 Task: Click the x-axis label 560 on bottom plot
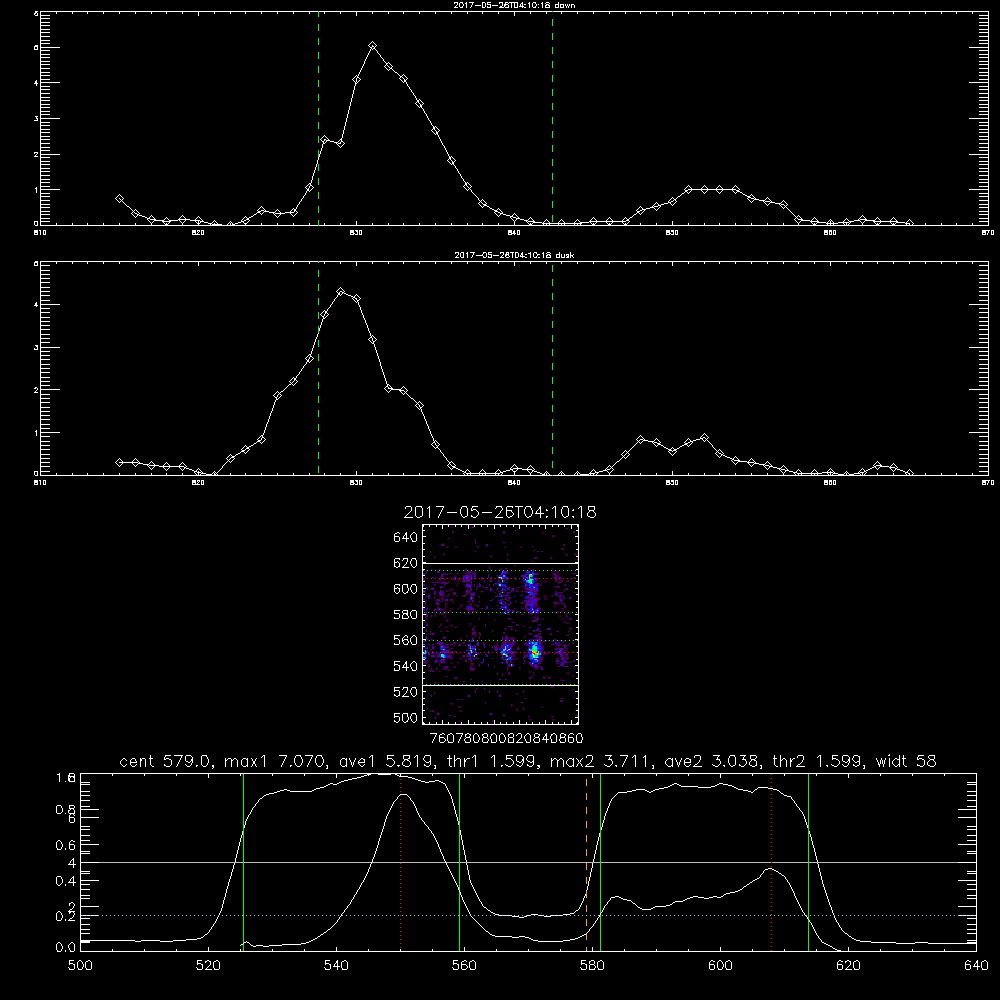pos(464,966)
